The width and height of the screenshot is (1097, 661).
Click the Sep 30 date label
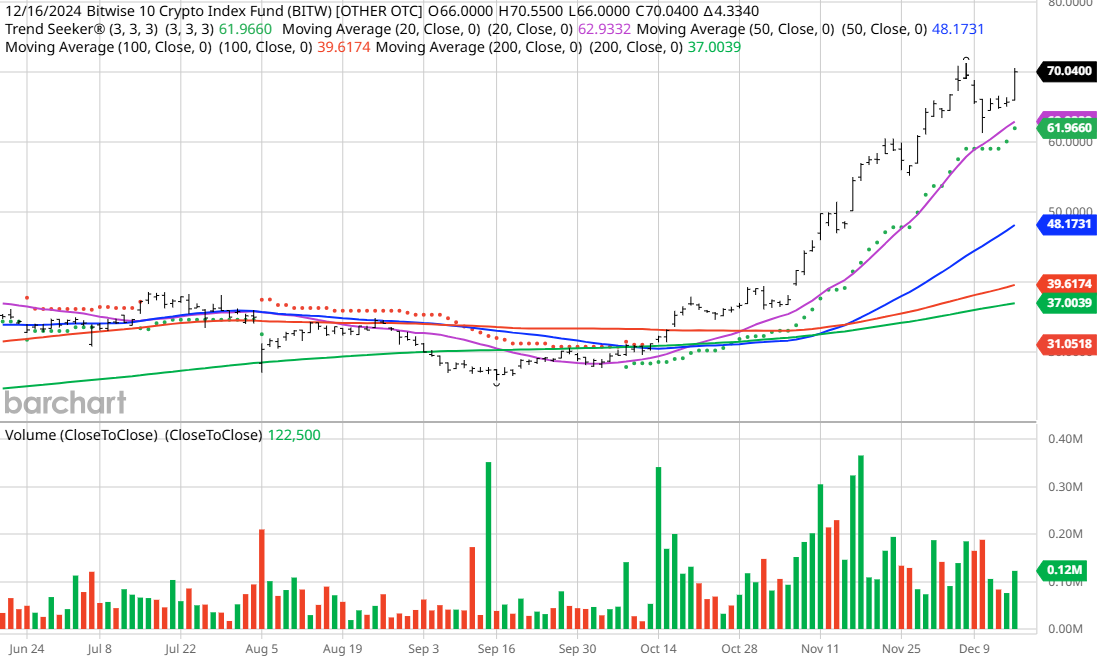(x=578, y=648)
